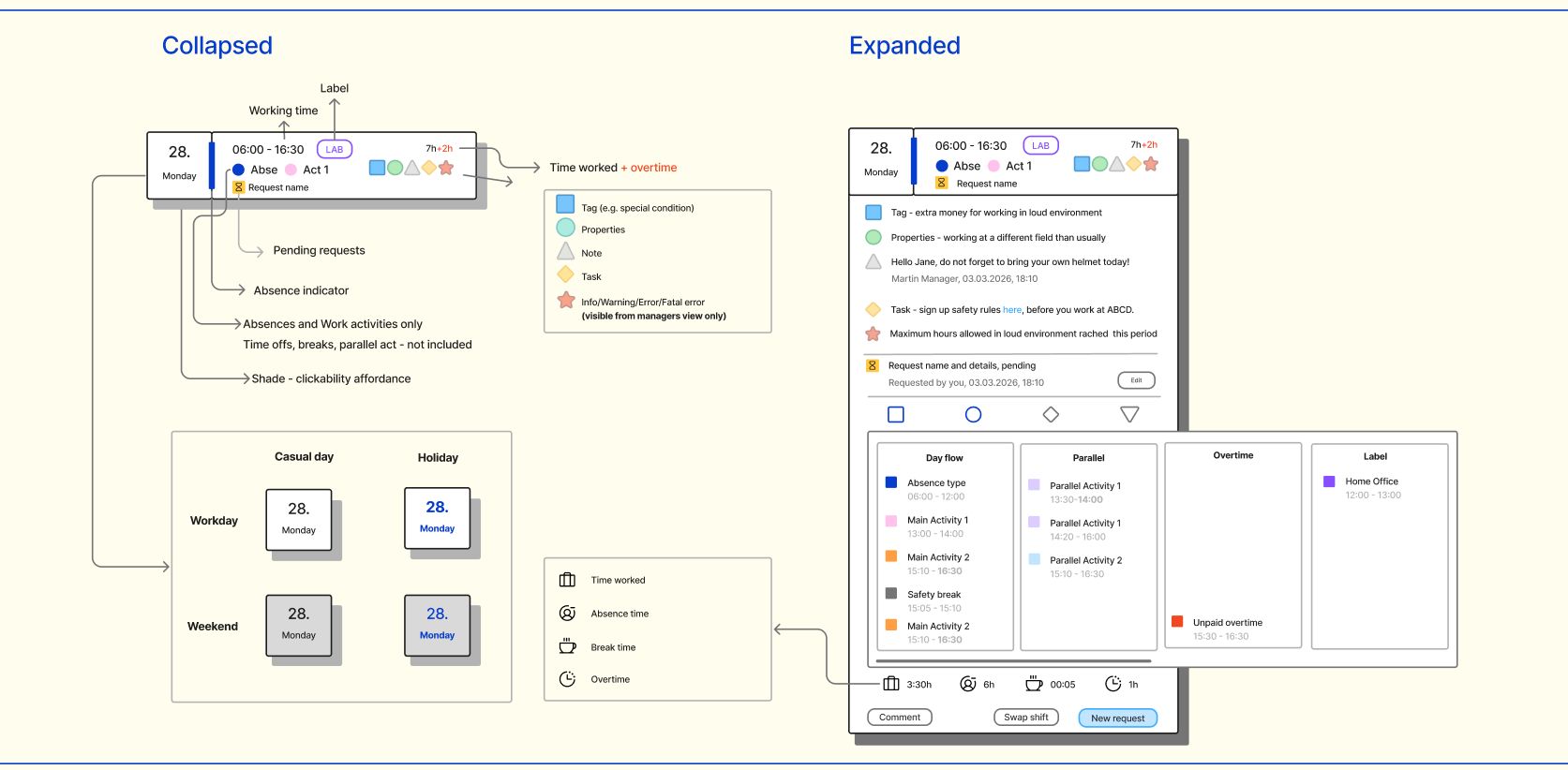This screenshot has height=770, width=1568.
Task: Collapse the expanded 28. Monday date tile
Action: coord(881,161)
